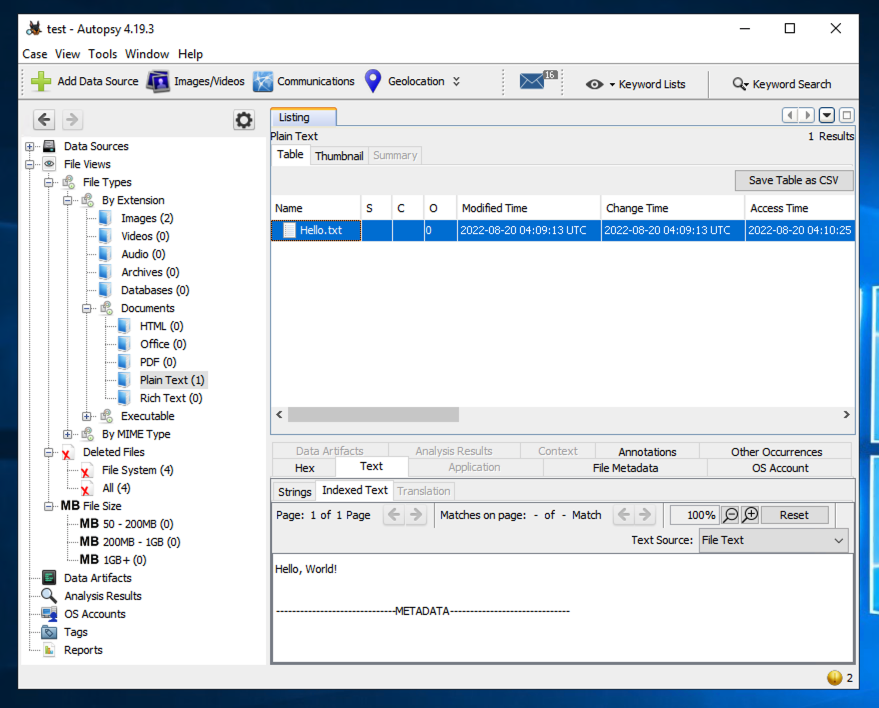Image resolution: width=879 pixels, height=708 pixels.
Task: Click the yellow warning status icon
Action: [835, 678]
